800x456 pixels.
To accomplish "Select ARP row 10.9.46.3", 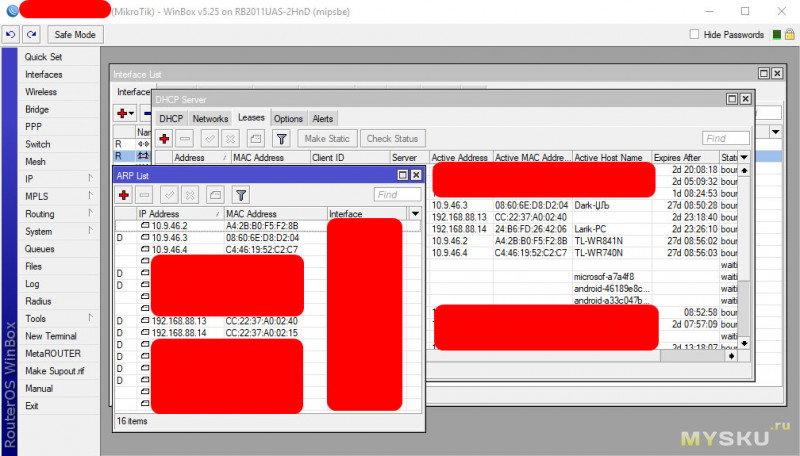I will [268, 238].
